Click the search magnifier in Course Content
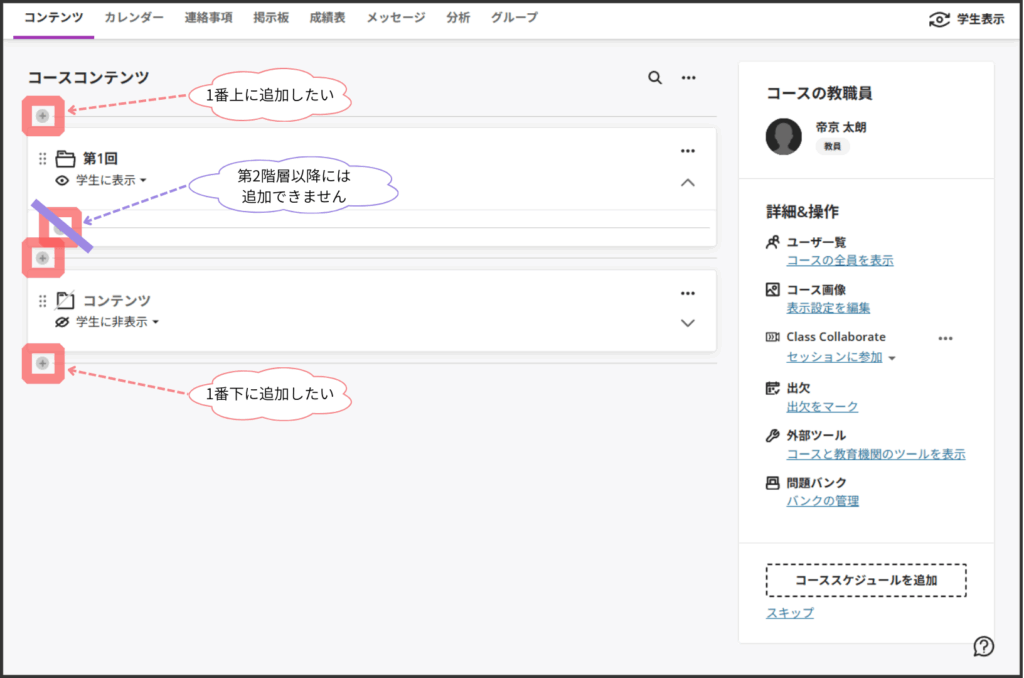1024x678 pixels. point(655,78)
